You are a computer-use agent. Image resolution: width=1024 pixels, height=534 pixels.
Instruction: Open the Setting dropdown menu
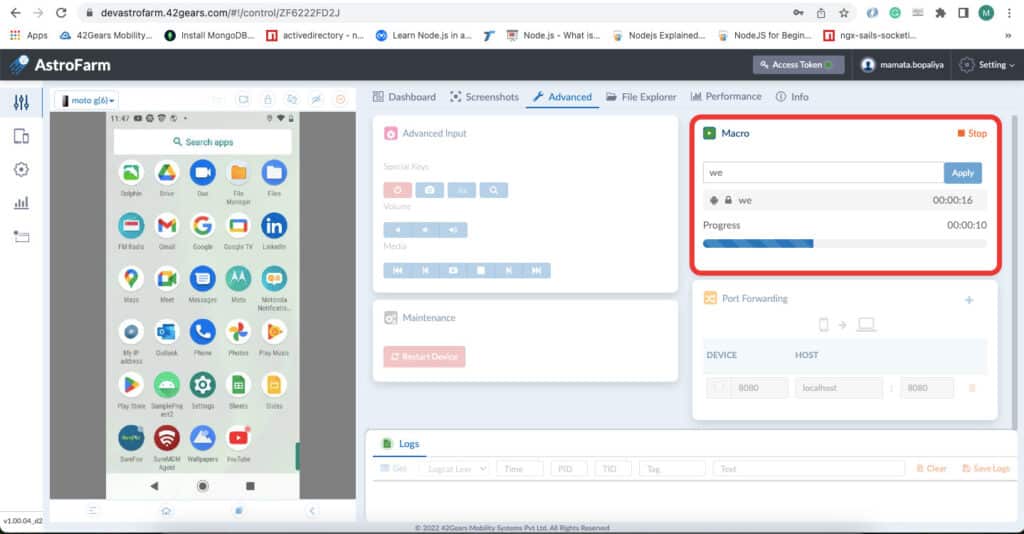[987, 65]
